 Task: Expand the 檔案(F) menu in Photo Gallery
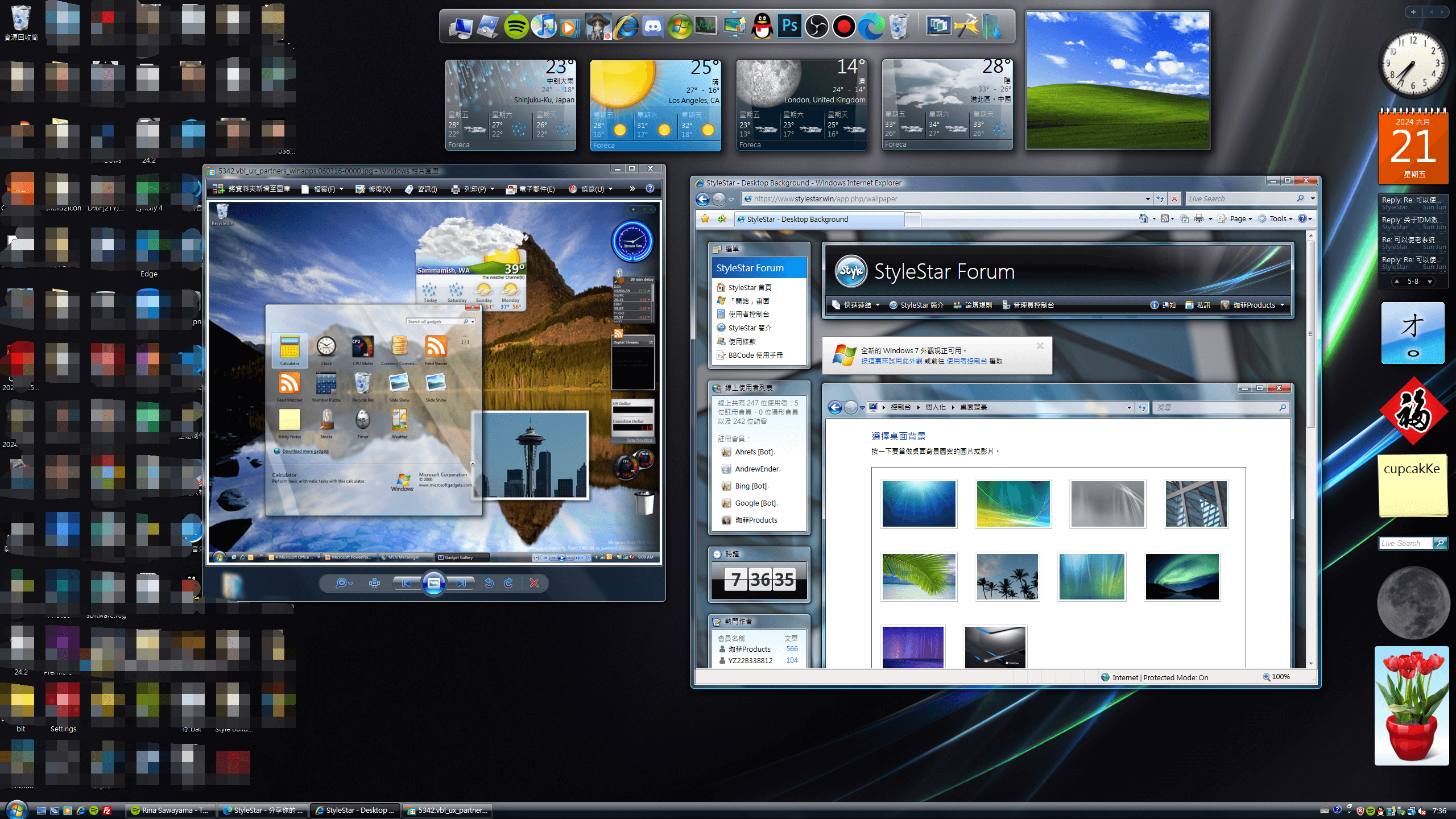322,189
